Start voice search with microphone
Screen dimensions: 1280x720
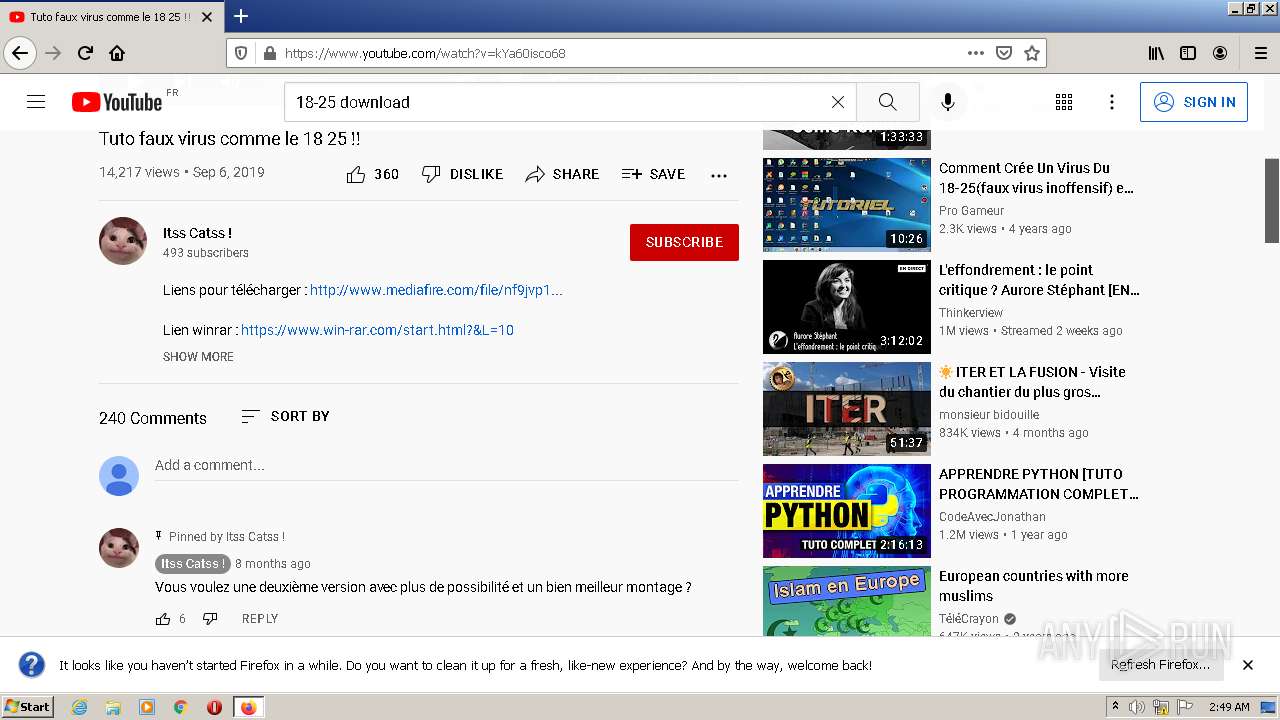coord(948,102)
